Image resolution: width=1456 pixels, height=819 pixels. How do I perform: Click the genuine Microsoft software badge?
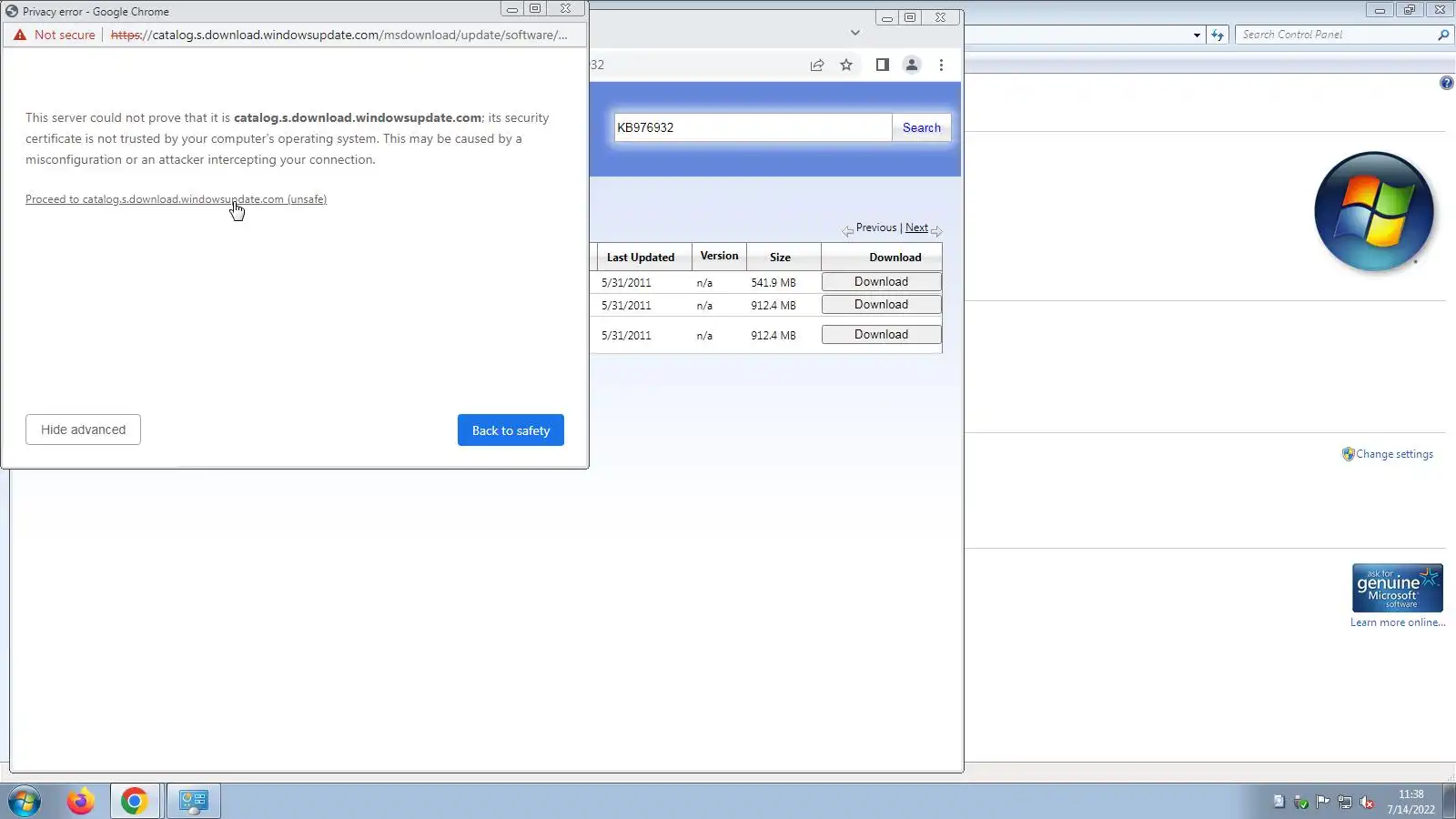[1397, 588]
